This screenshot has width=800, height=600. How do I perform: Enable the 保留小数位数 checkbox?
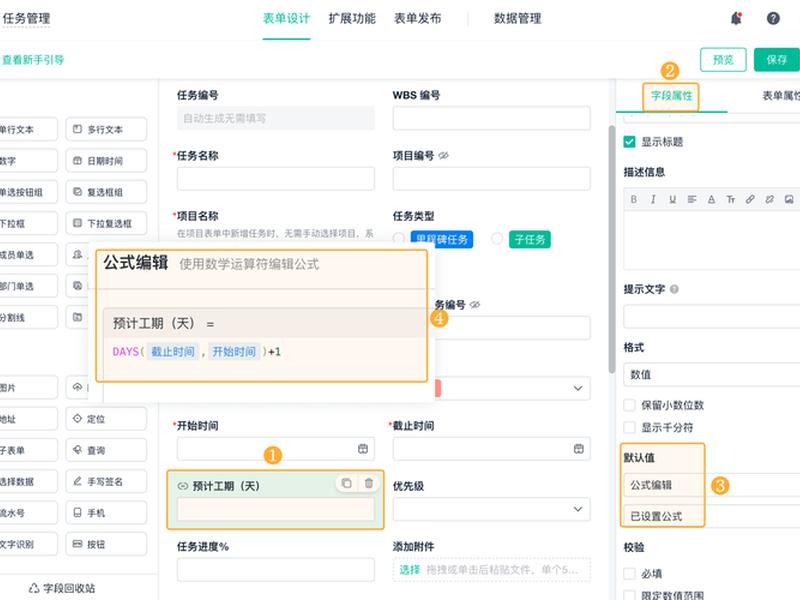coord(629,405)
